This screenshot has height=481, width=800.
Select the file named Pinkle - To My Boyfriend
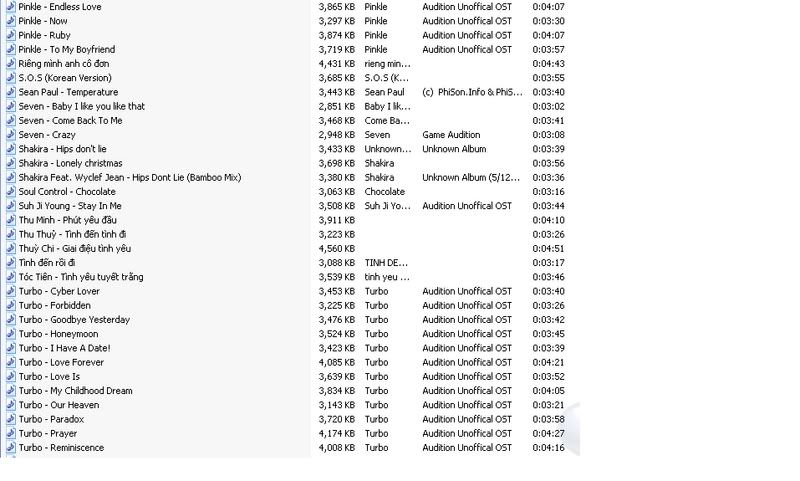pyautogui.click(x=67, y=49)
